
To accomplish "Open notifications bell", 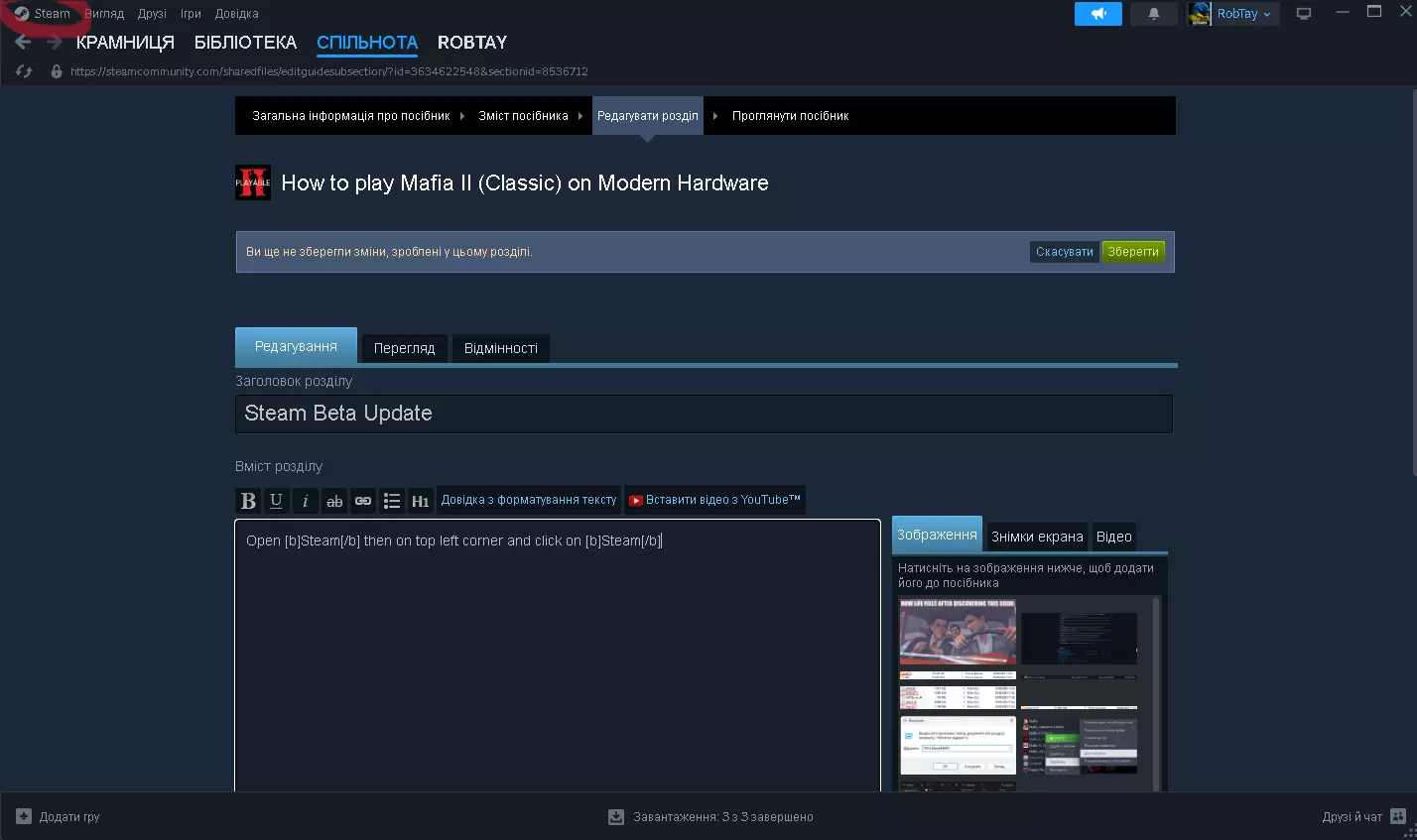I will tap(1154, 14).
